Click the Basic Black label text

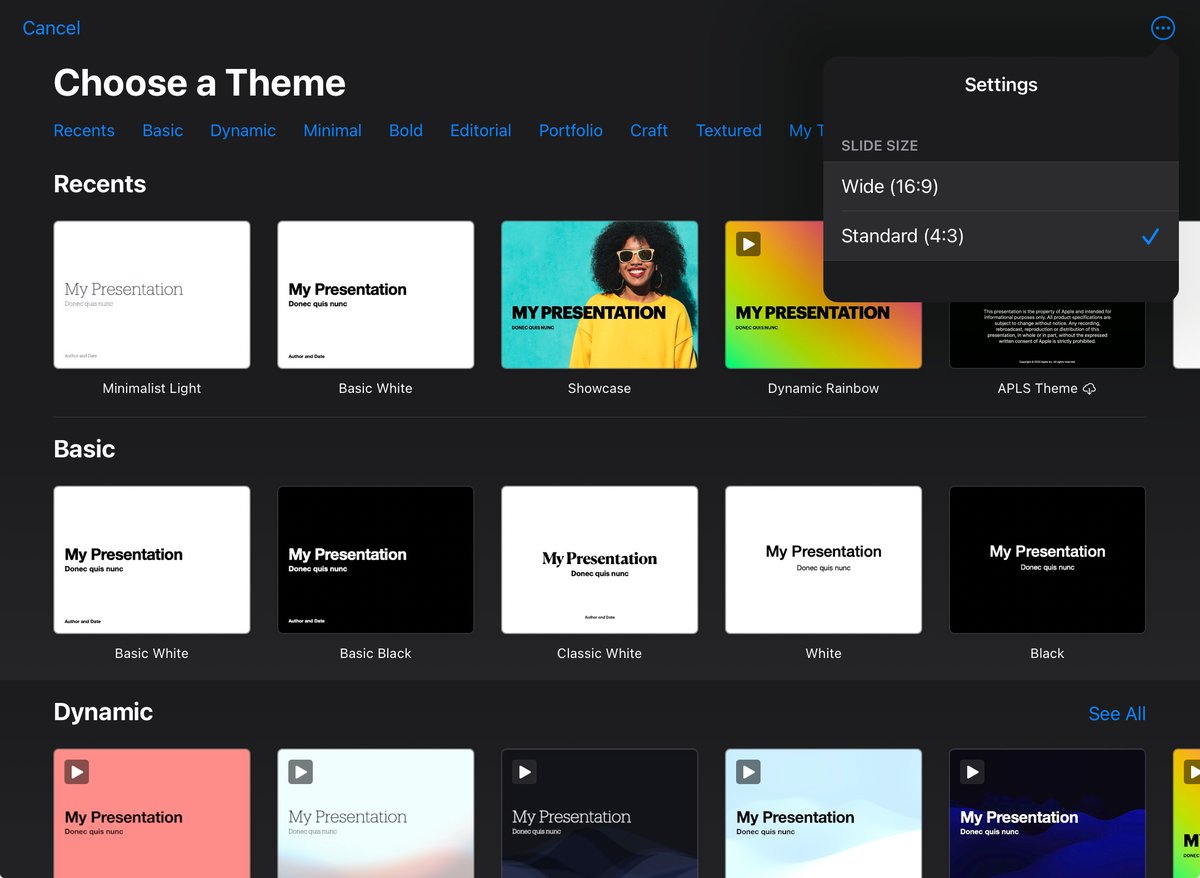(x=375, y=654)
